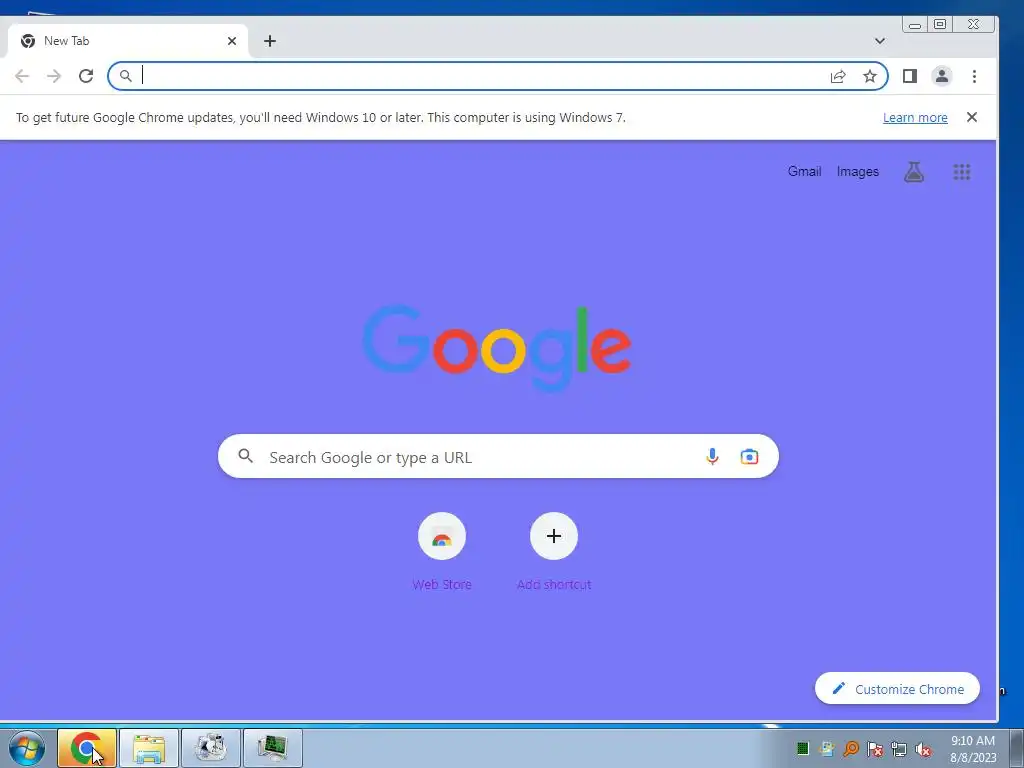Expand the tab search chevron
Screen dimensions: 1024x768
pos(880,41)
